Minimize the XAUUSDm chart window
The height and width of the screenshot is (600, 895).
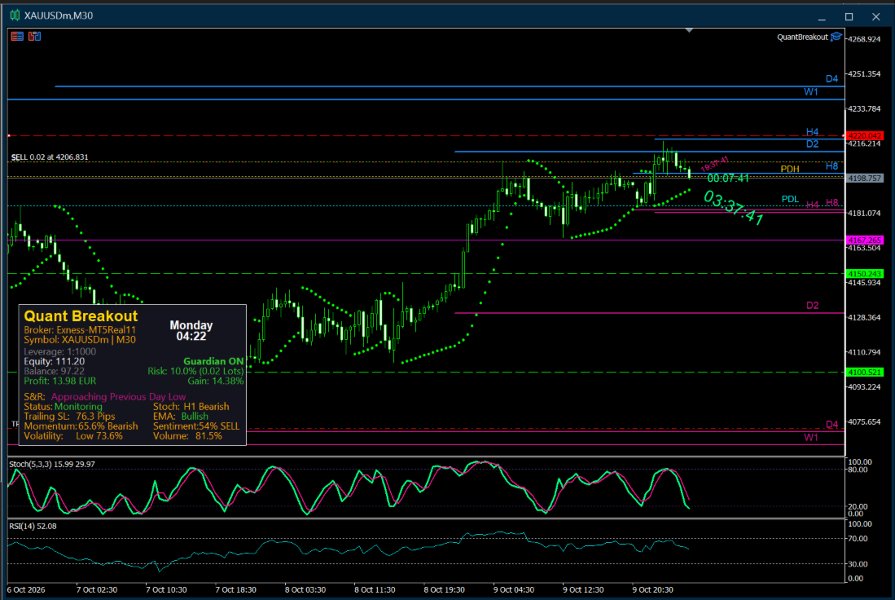822,17
